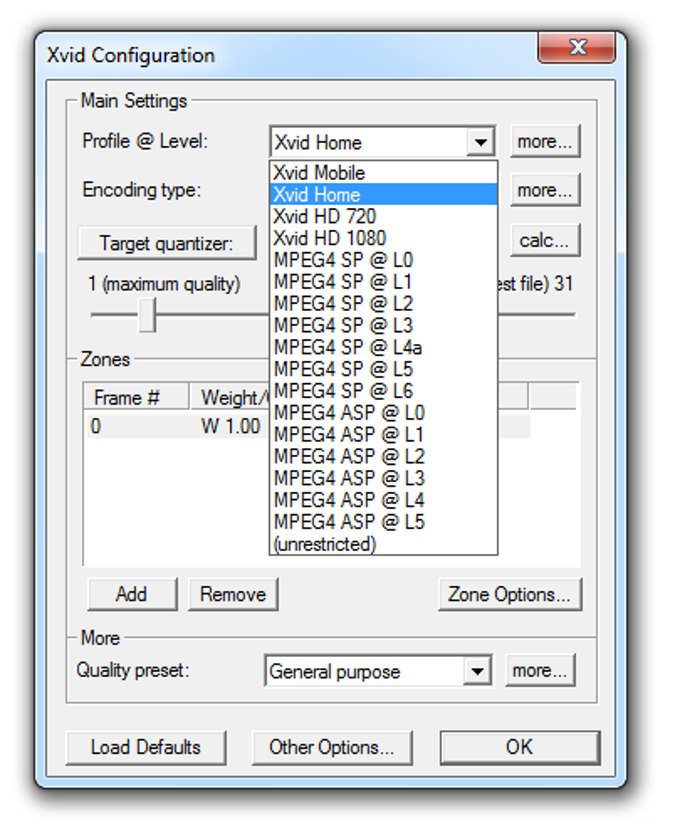Pick MPEG4 ASP @ L0 entry
Viewport: 680px width, 838px height.
(x=383, y=413)
